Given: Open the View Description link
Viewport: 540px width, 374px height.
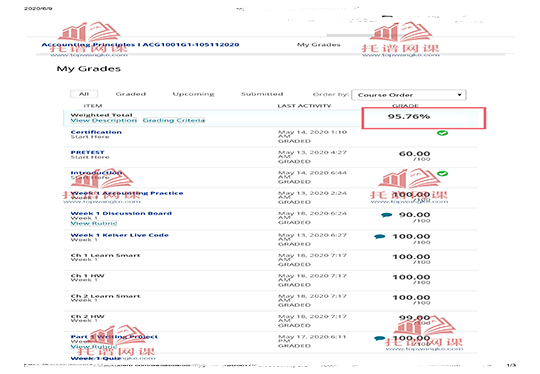Looking at the screenshot, I should coord(104,121).
